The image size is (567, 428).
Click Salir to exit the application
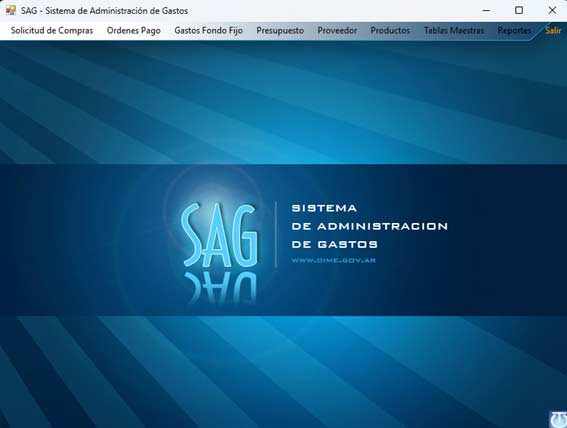553,31
